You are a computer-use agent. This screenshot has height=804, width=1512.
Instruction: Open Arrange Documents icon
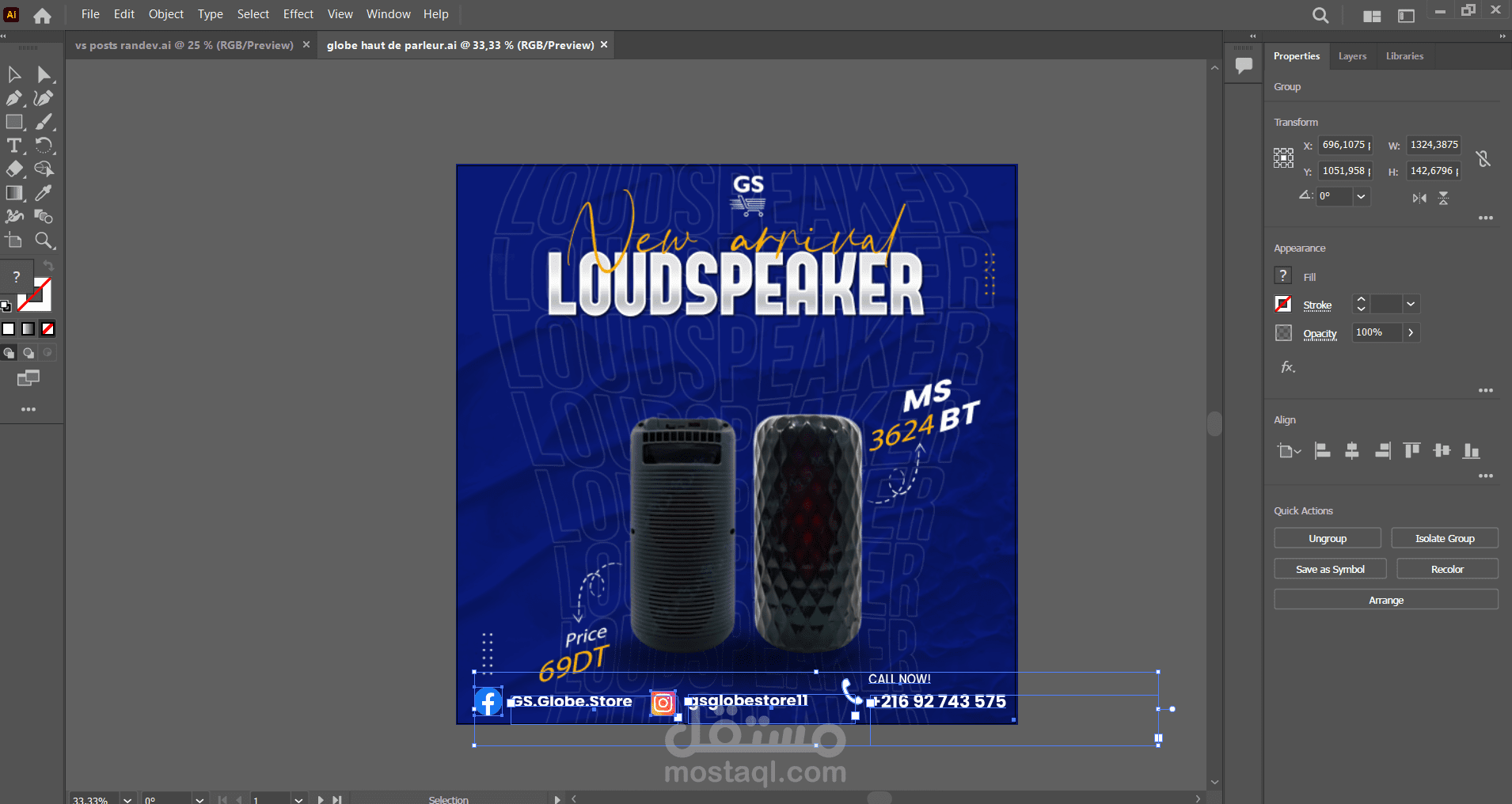1372,16
